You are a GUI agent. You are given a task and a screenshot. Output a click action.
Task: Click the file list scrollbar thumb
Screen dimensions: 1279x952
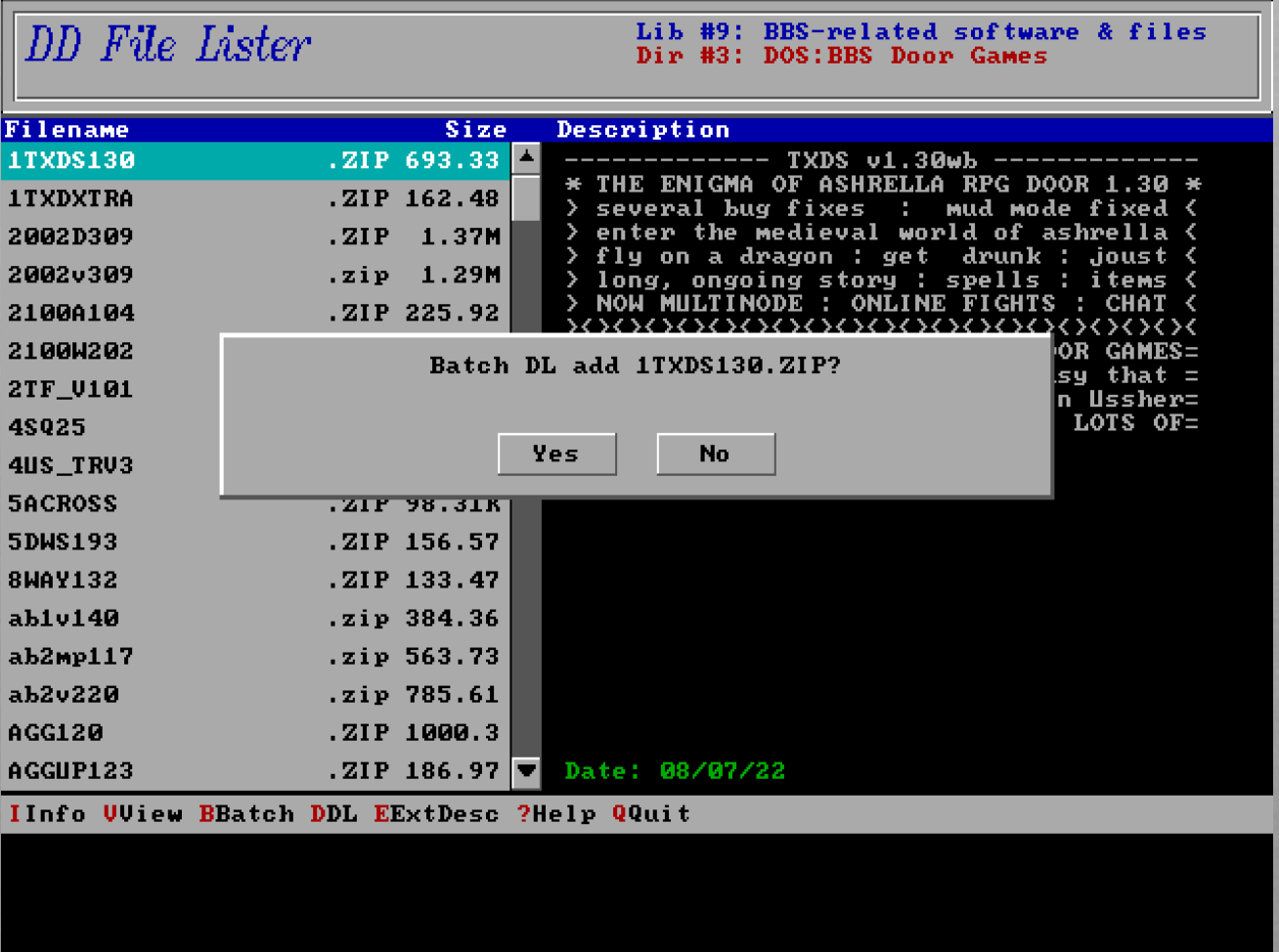coord(526,198)
